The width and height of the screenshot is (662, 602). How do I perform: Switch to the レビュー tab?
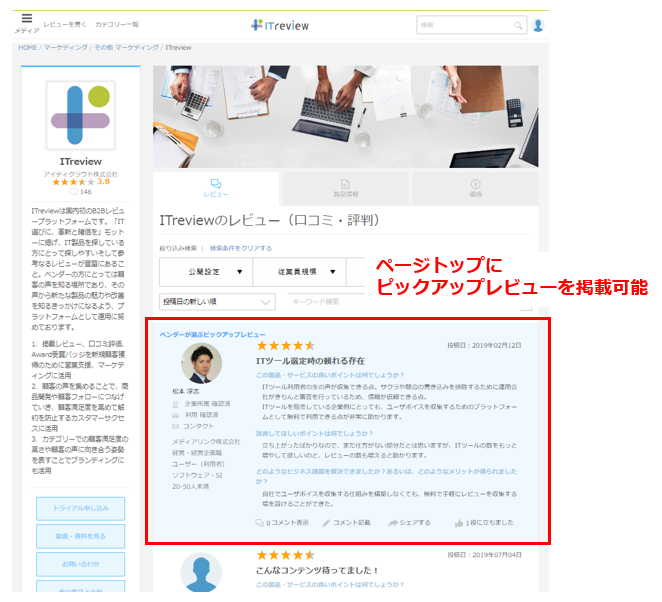(216, 189)
